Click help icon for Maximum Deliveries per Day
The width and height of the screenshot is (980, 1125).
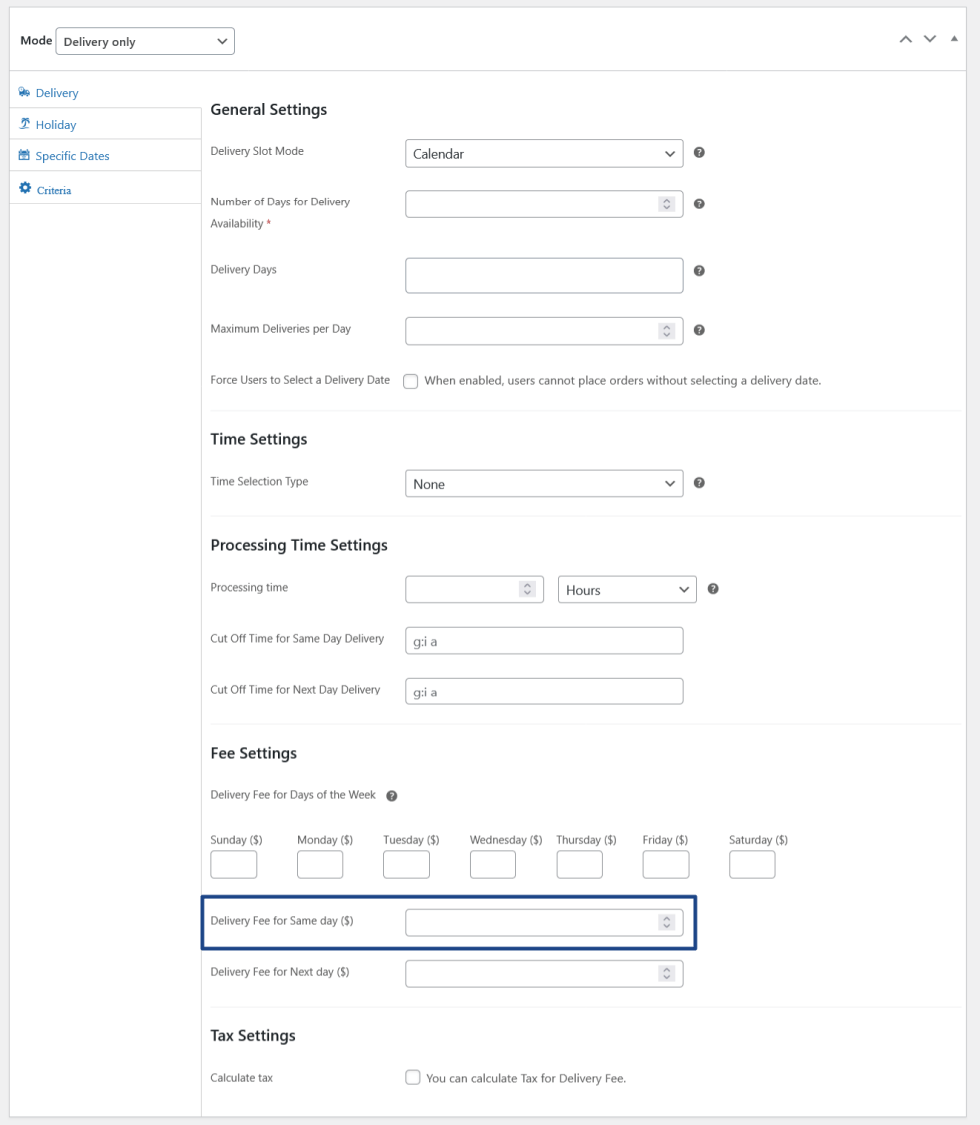(x=699, y=330)
